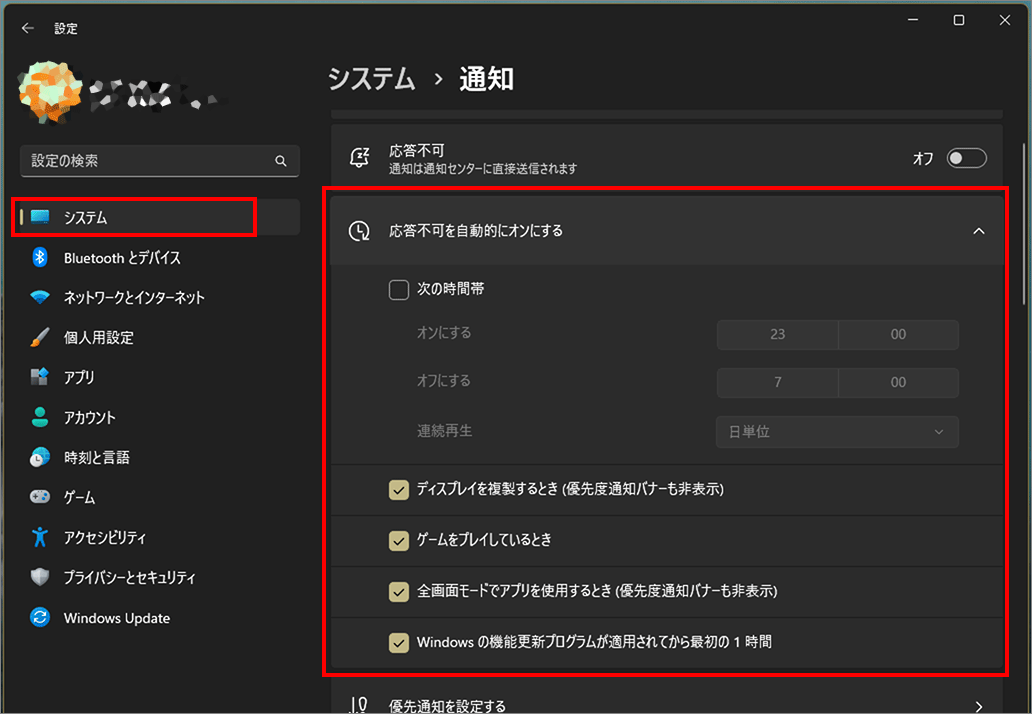Click the clock icon beside 応答不可を自動的にオンにする
This screenshot has height=714, width=1032.
[x=359, y=231]
